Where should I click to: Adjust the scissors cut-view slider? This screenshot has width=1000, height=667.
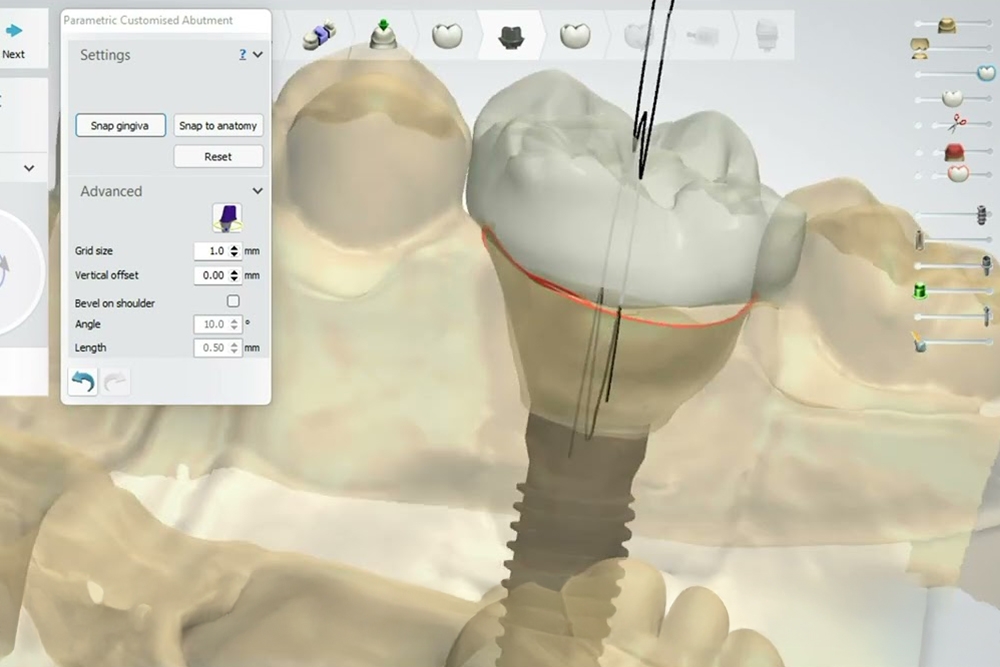point(957,124)
